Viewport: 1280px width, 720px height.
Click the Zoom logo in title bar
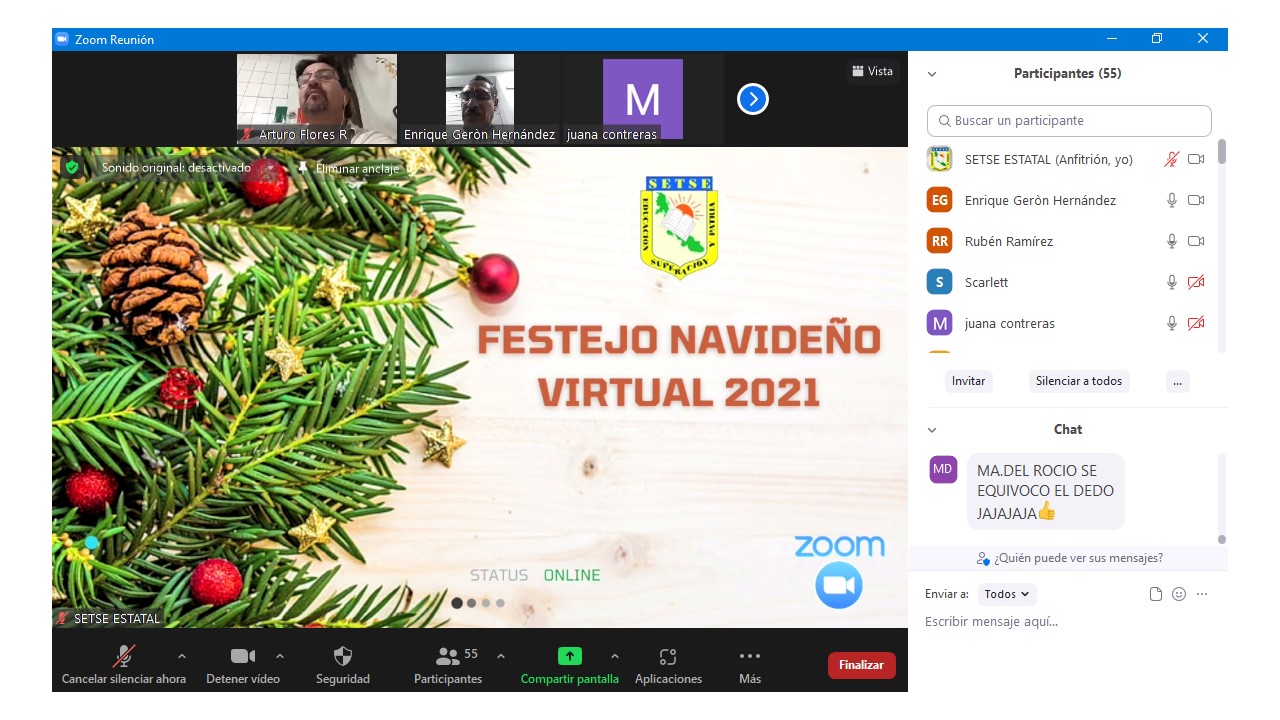click(62, 39)
